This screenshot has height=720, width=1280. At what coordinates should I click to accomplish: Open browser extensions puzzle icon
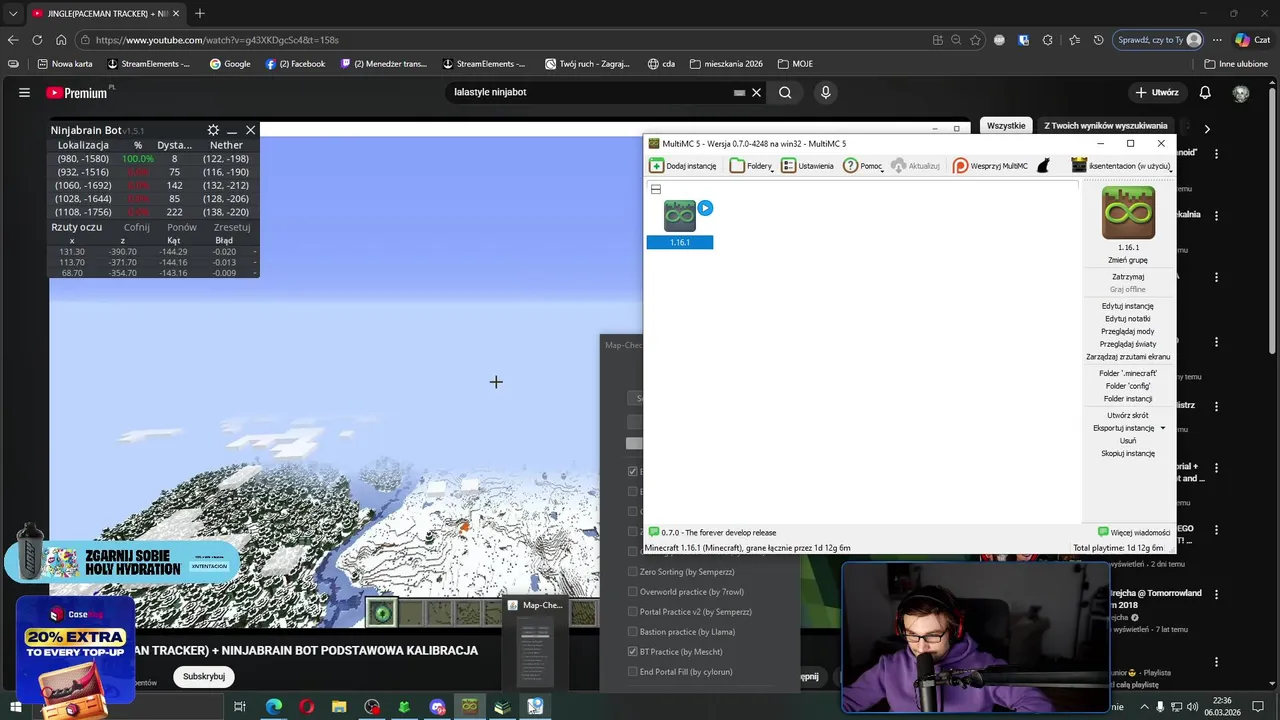1047,40
